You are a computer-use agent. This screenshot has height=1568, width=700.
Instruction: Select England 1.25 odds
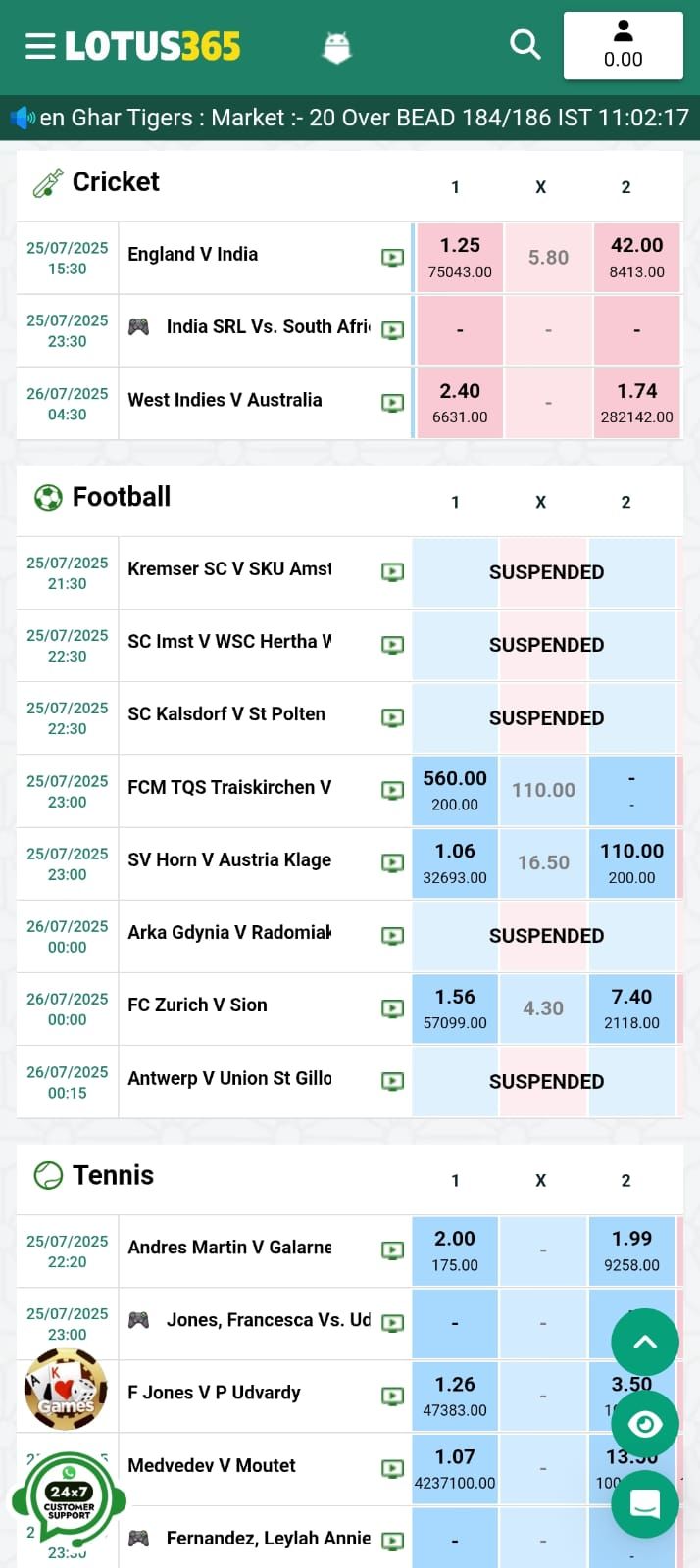click(460, 257)
